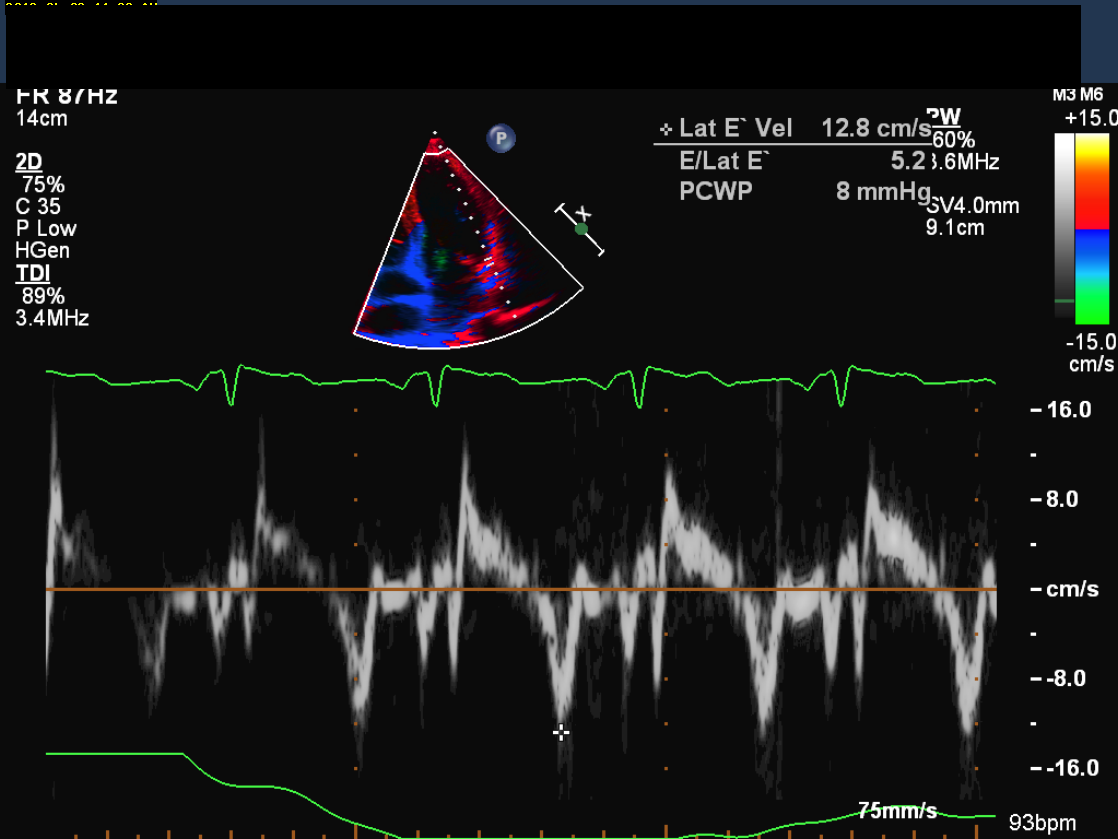The width and height of the screenshot is (1118, 839).
Task: Select the PW settings heading
Action: (945, 118)
